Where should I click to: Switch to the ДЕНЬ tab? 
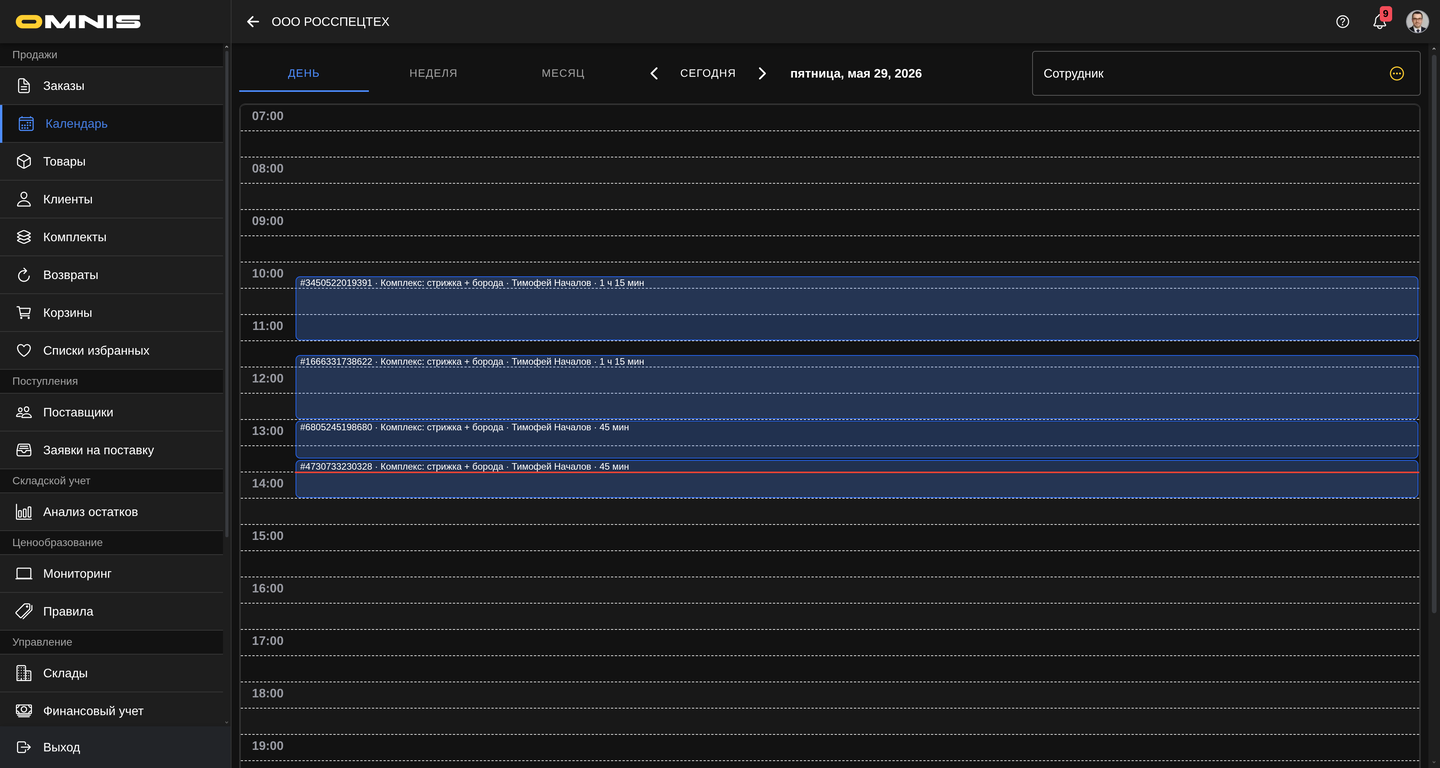(304, 74)
